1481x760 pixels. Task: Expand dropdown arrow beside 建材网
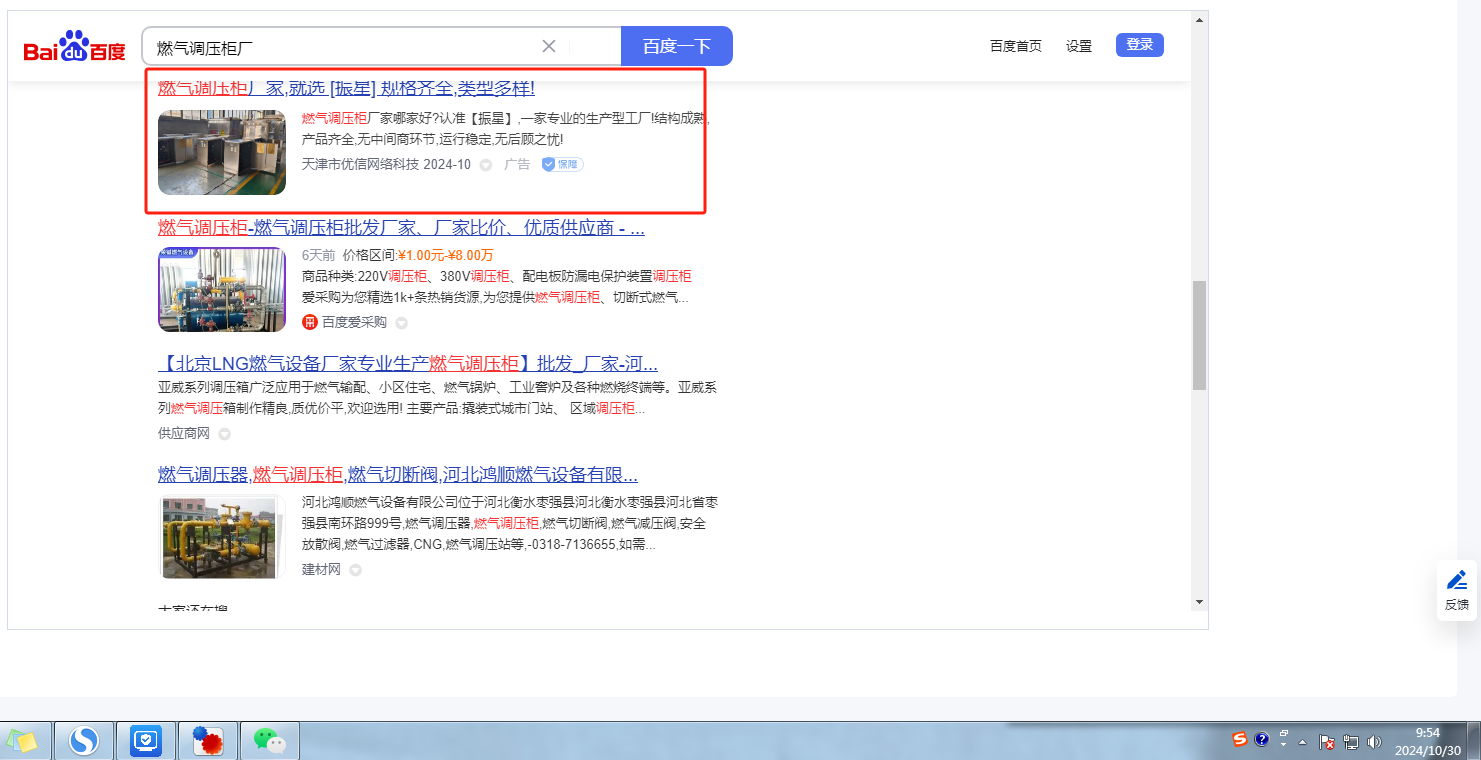[355, 570]
